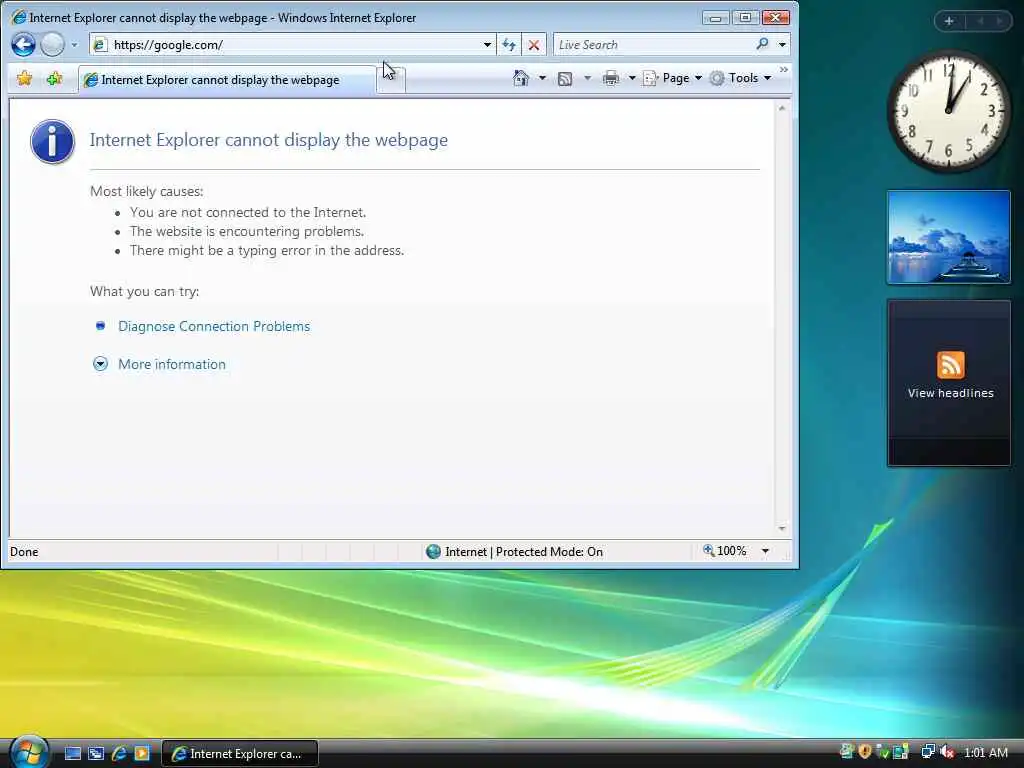The width and height of the screenshot is (1024, 768).
Task: Expand the Home button dropdown arrow
Action: coord(542,78)
